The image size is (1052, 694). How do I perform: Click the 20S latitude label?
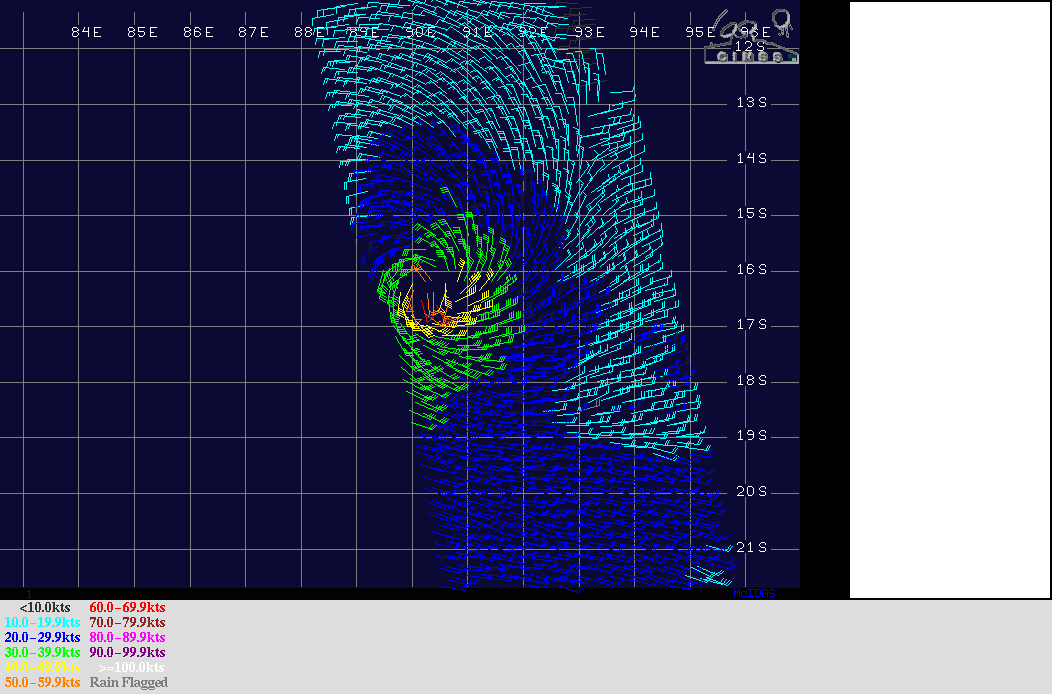pos(751,492)
